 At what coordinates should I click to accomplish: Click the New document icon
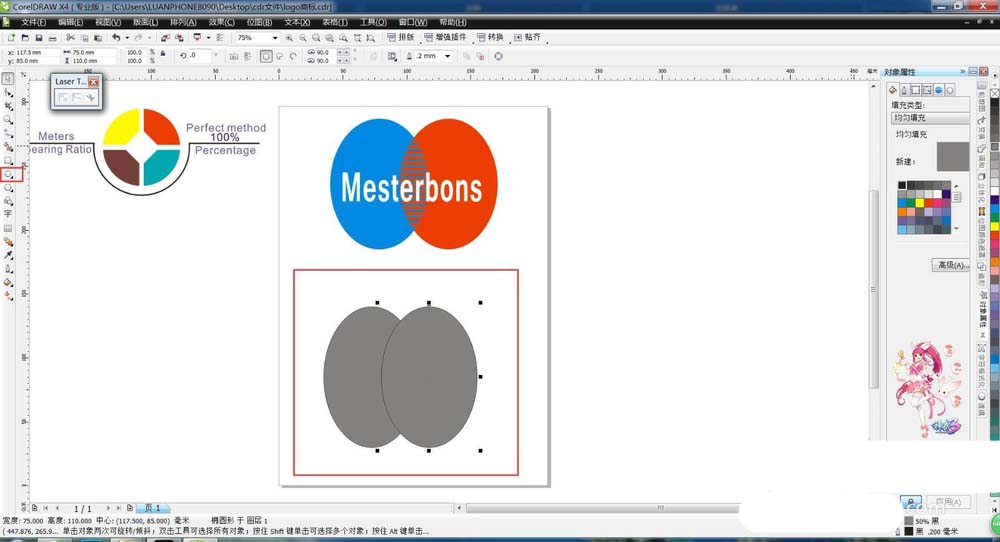click(11, 38)
